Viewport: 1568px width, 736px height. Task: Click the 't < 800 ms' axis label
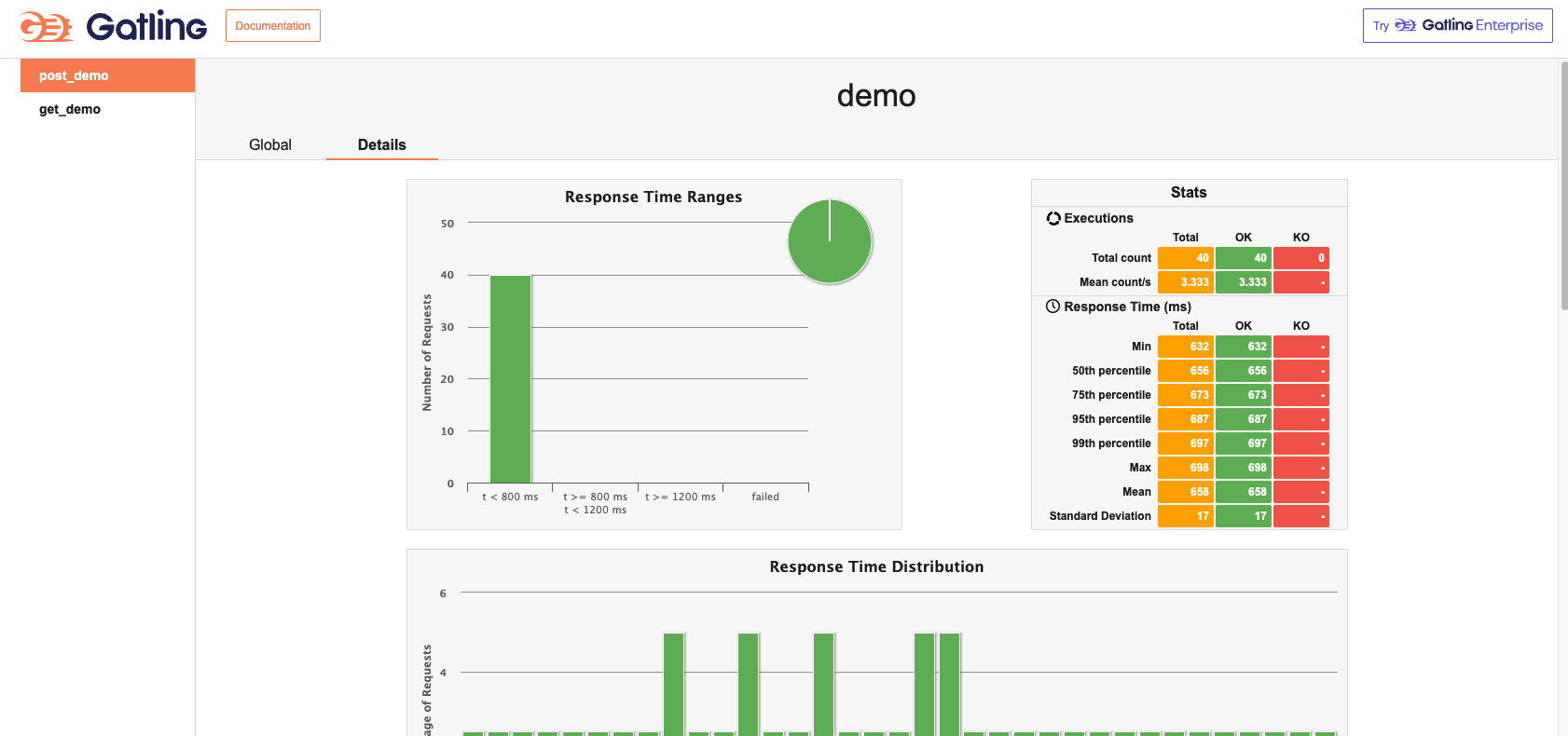[x=510, y=497]
